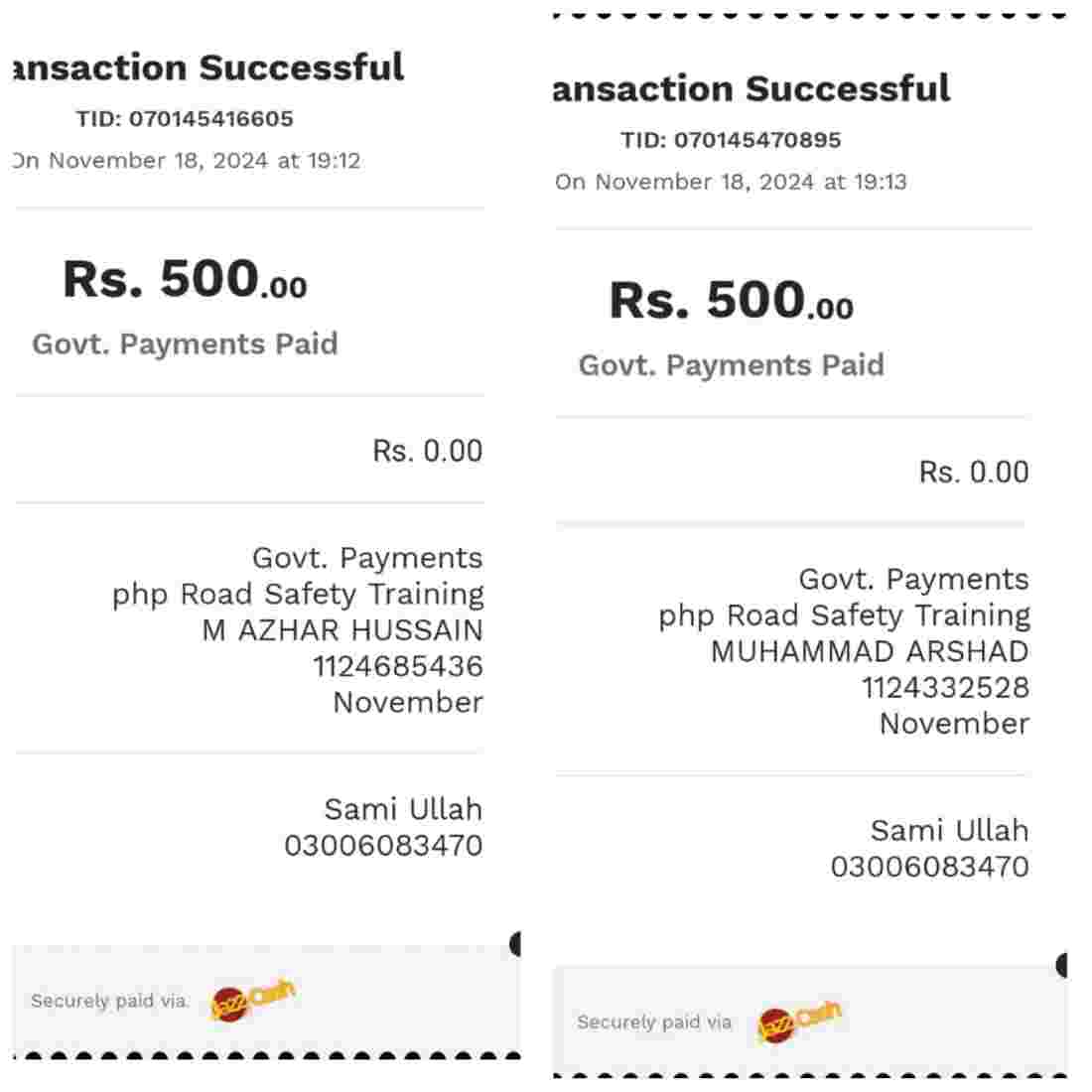The image size is (1092, 1092).
Task: Click 'Govt. Payments Paid' on left receipt
Action: click(x=185, y=344)
